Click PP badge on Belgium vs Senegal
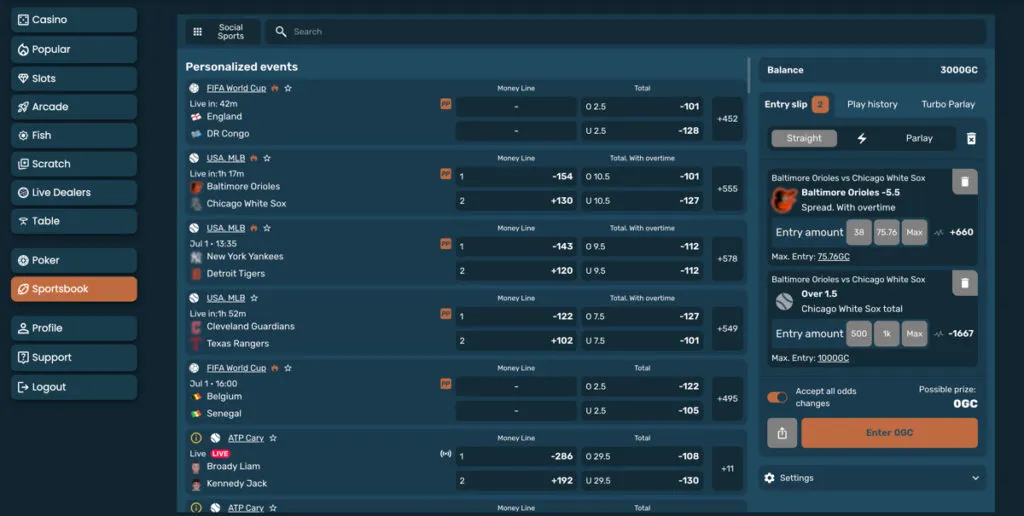 pyautogui.click(x=446, y=383)
